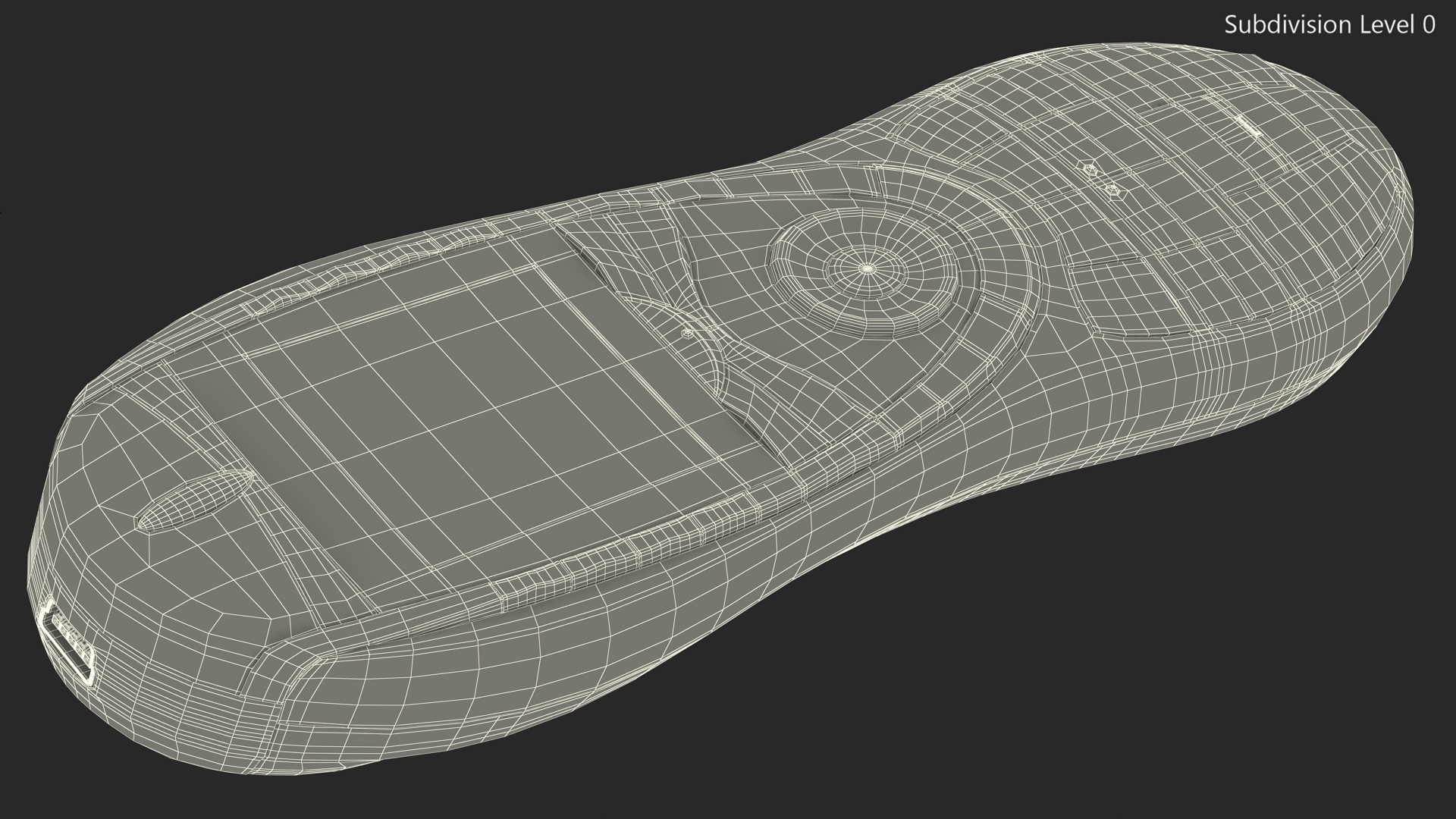Click the lower of two paired hex screws
Viewport: 1456px width, 819px height.
[x=1112, y=188]
